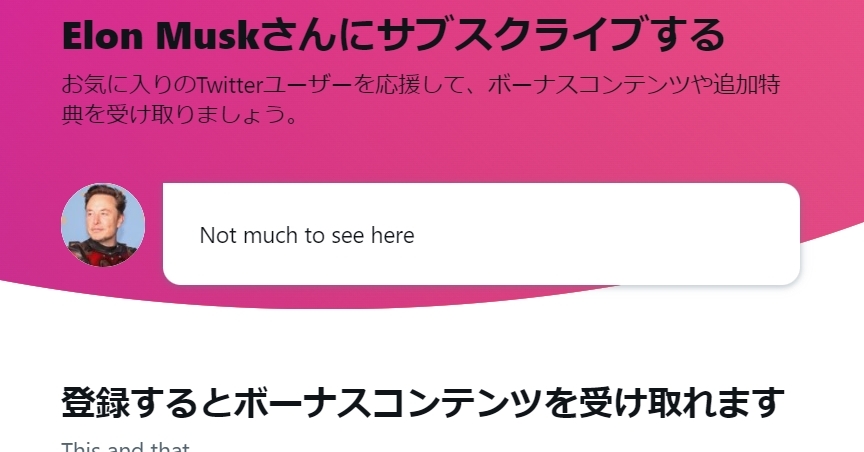The image size is (864, 452).
Task: Click Elon Musk's round profile avatar
Action: click(x=103, y=225)
